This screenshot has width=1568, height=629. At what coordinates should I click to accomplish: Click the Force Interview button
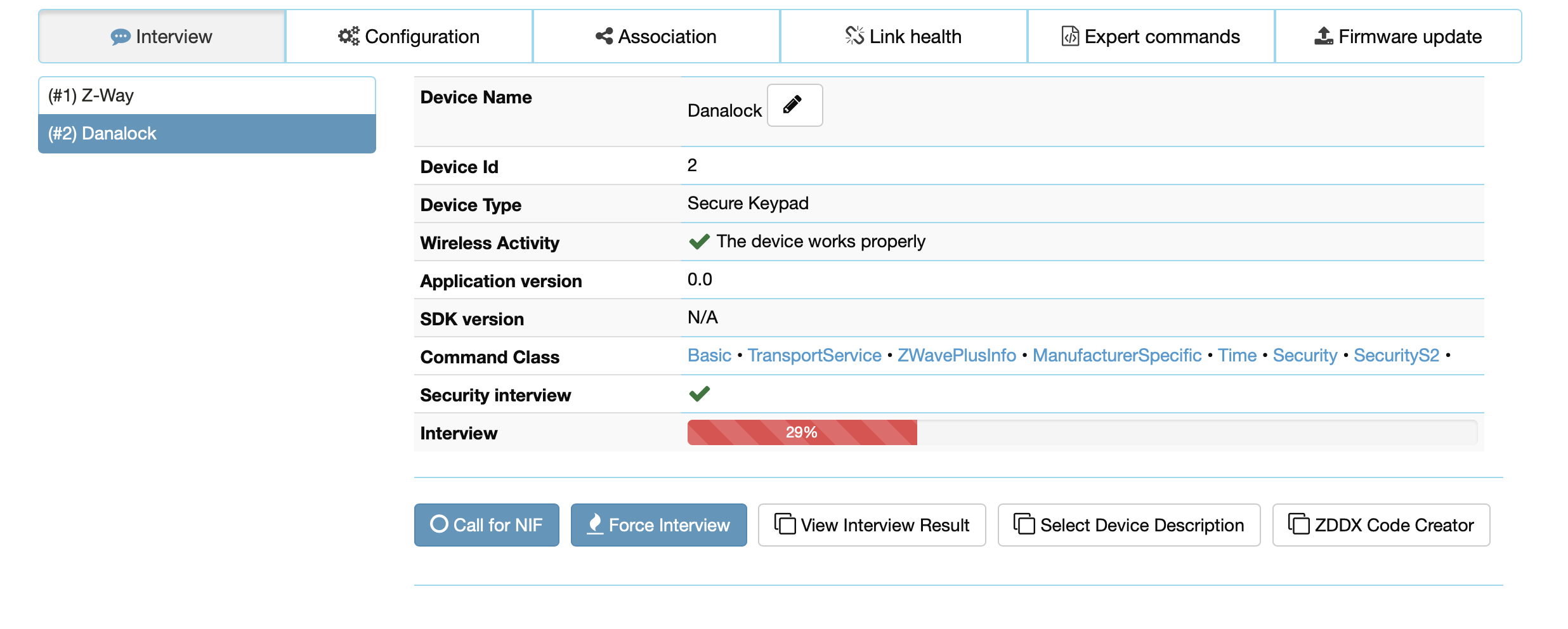658,525
